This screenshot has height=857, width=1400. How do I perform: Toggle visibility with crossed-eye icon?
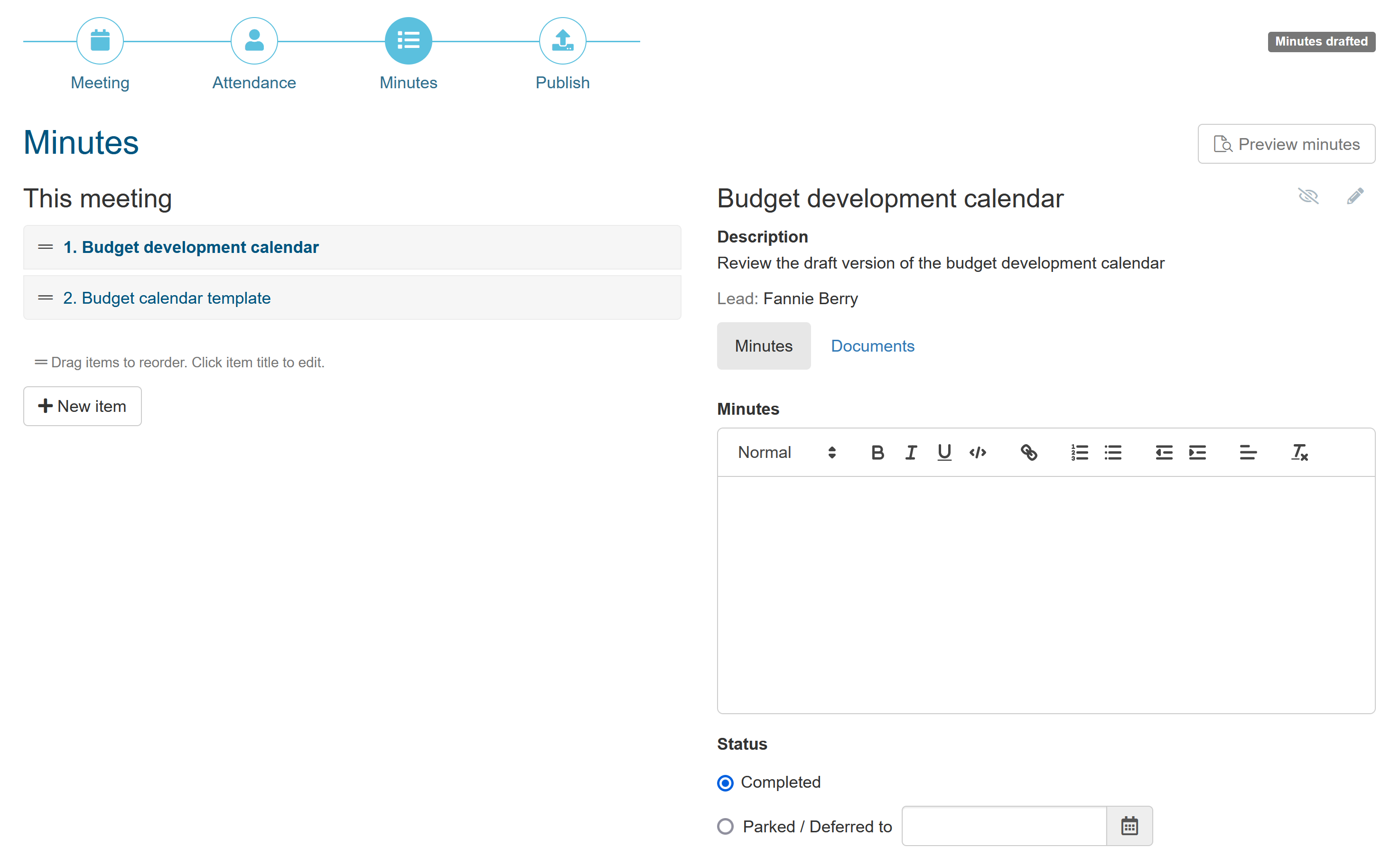1308,196
